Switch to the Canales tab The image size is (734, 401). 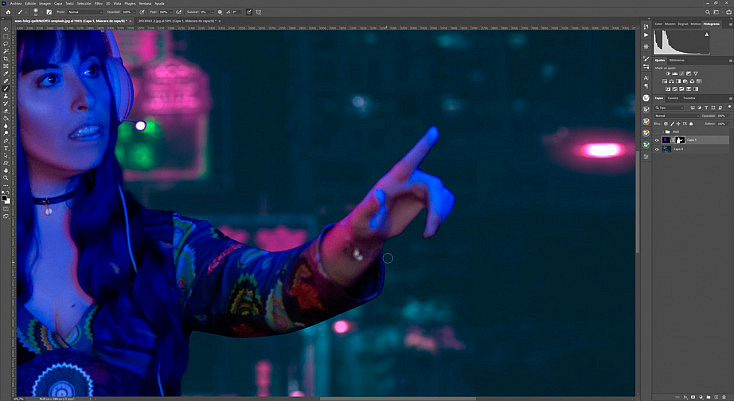pos(673,98)
